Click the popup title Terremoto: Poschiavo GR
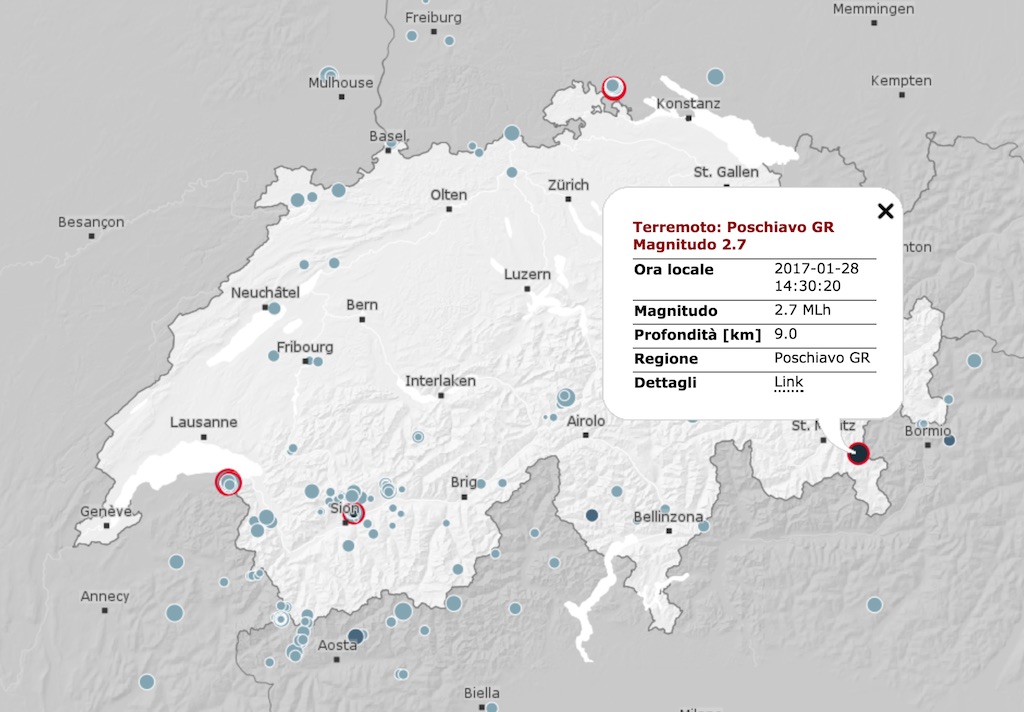Viewport: 1024px width, 712px height. click(x=733, y=227)
